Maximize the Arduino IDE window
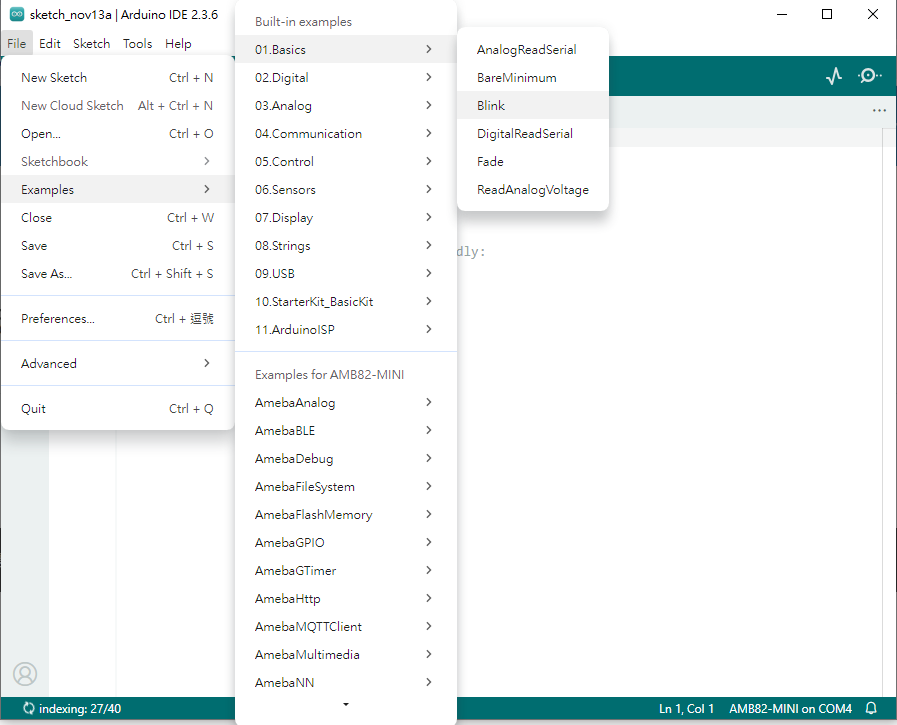897x725 pixels. pyautogui.click(x=827, y=14)
